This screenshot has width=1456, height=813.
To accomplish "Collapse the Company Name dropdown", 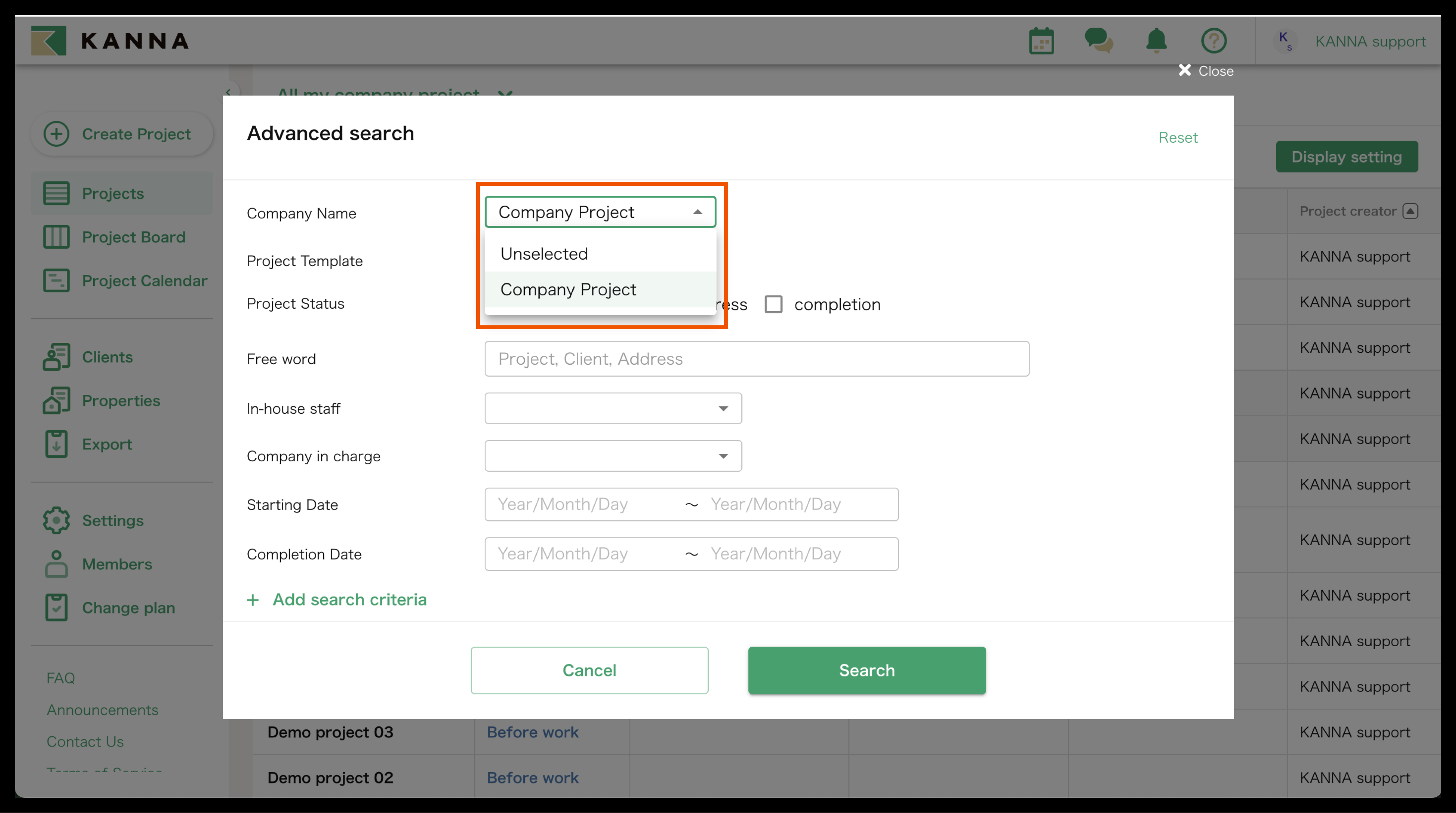I will pyautogui.click(x=698, y=212).
